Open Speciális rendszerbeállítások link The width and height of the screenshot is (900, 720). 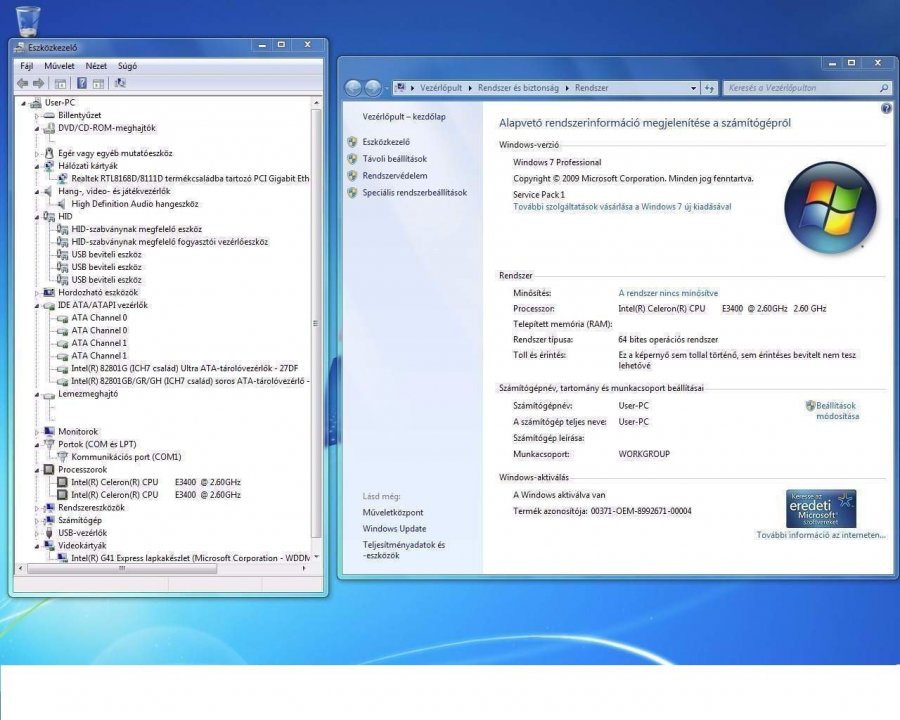[x=414, y=193]
